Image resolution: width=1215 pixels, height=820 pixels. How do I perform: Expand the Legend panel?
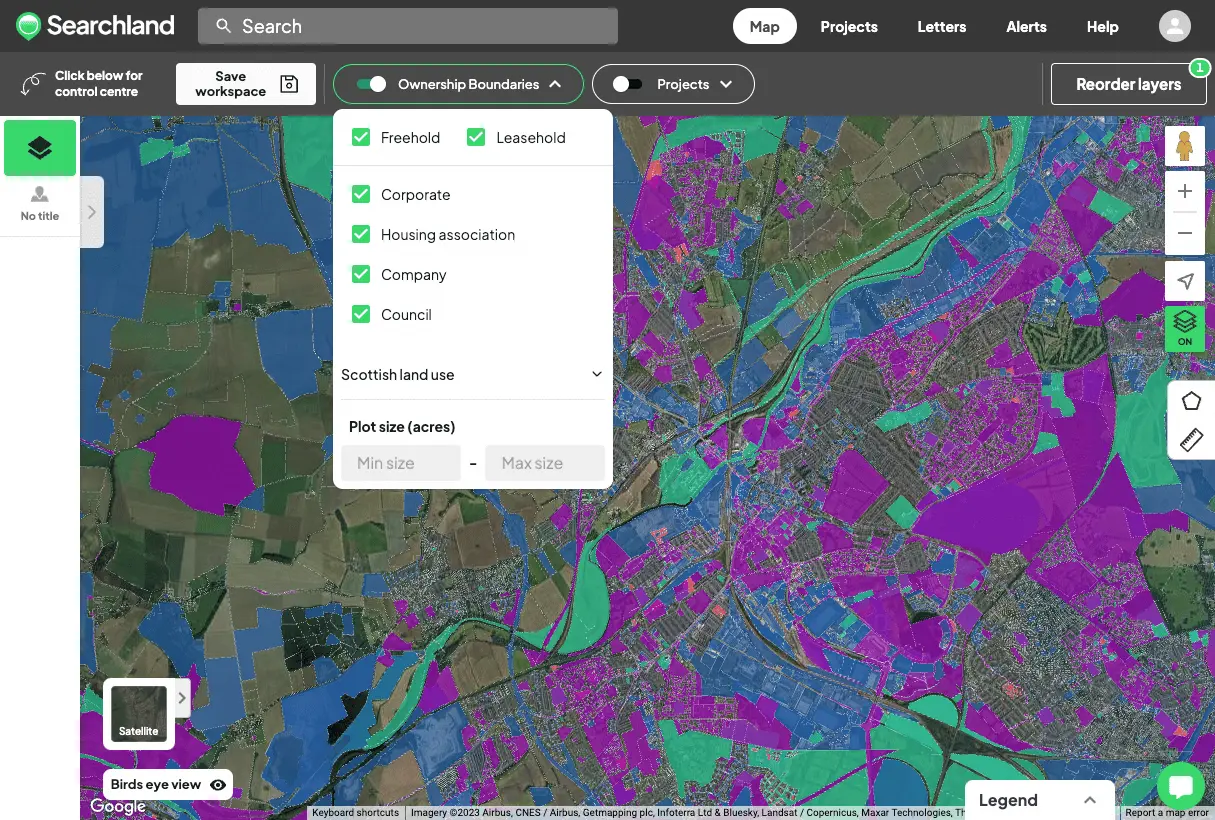click(1039, 800)
